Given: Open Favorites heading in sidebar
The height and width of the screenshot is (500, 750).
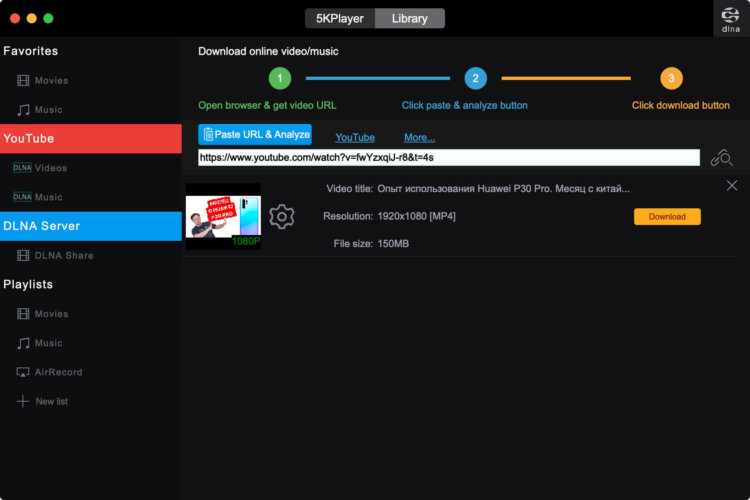Looking at the screenshot, I should pos(31,51).
